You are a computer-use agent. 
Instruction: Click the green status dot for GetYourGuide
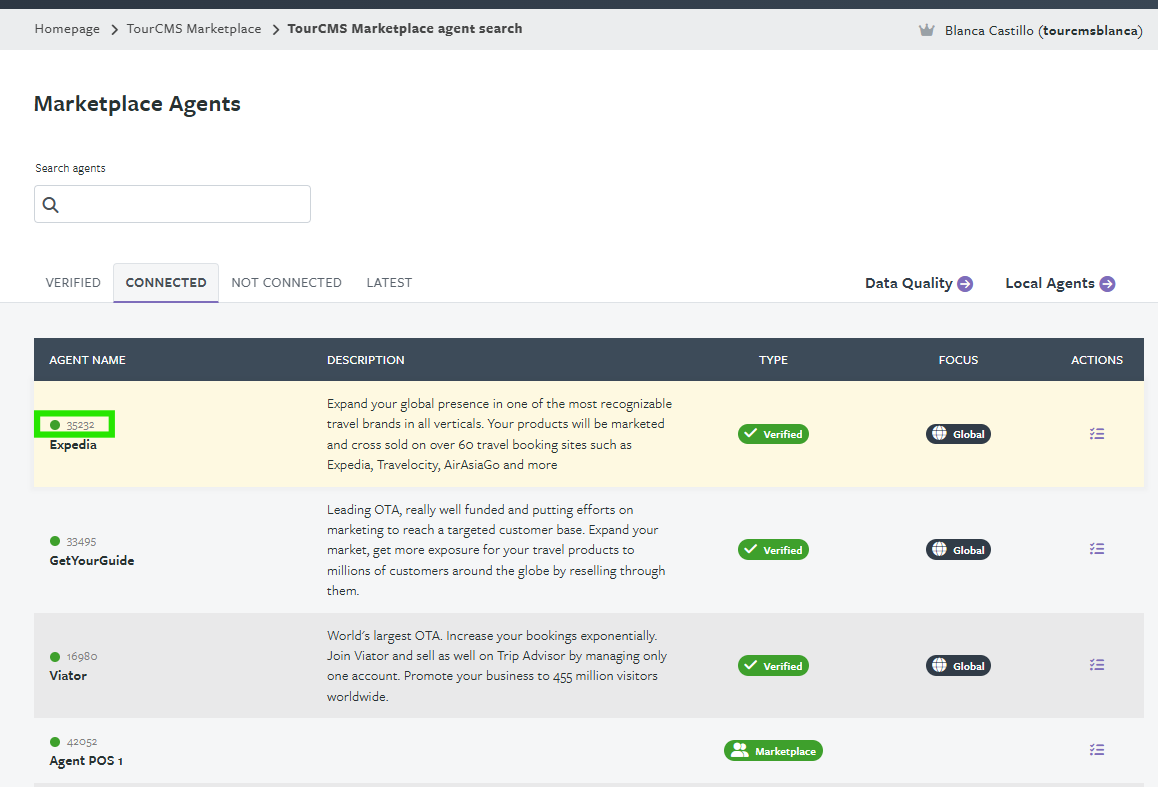pyautogui.click(x=55, y=541)
